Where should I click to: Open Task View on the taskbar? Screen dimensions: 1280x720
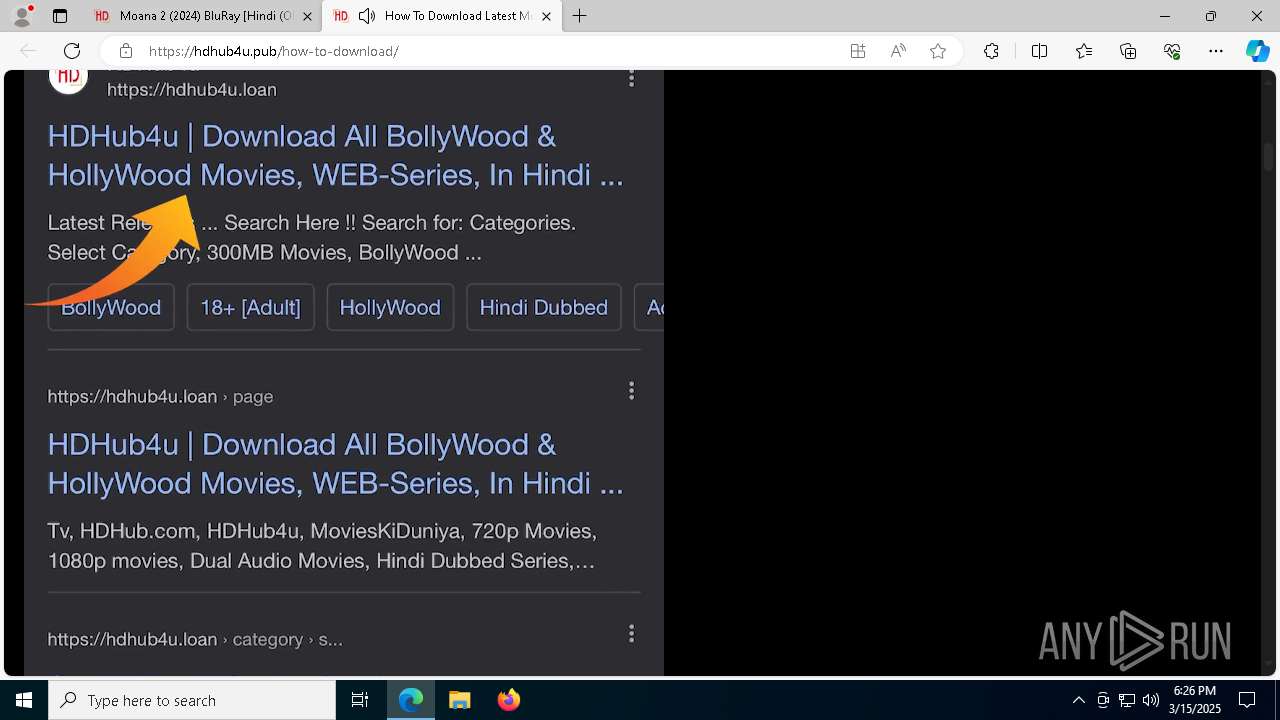click(360, 700)
